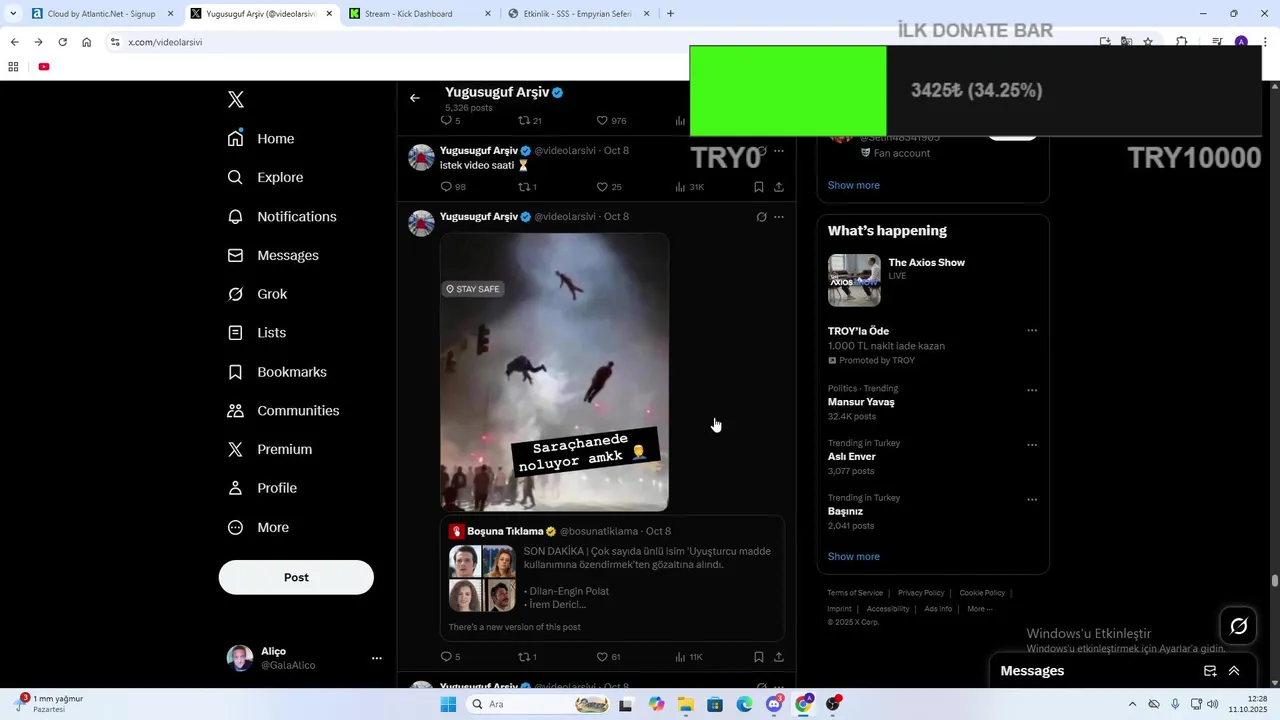Image resolution: width=1280 pixels, height=720 pixels.
Task: Open Grok actions on the Saraçhane video post
Action: 761,217
